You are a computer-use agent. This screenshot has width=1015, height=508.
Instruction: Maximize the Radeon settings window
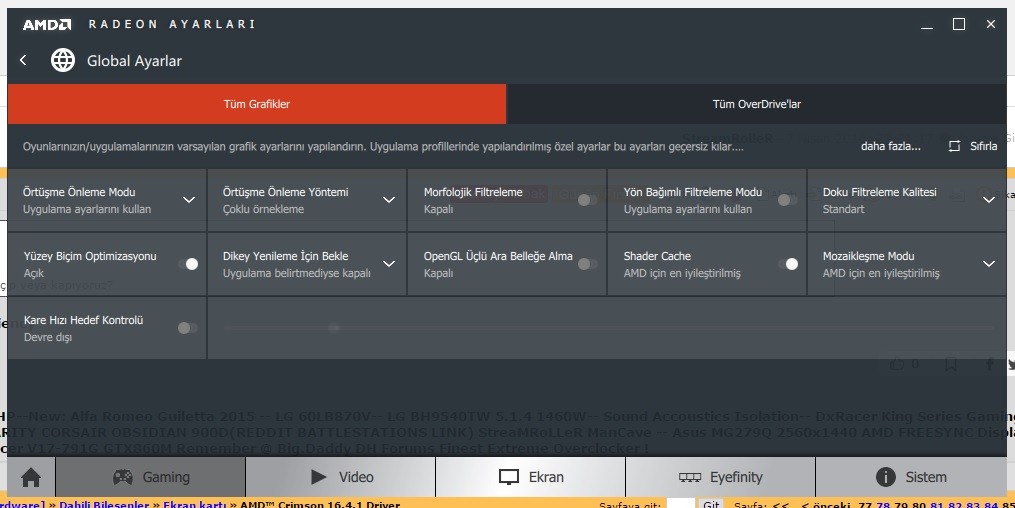(x=959, y=24)
